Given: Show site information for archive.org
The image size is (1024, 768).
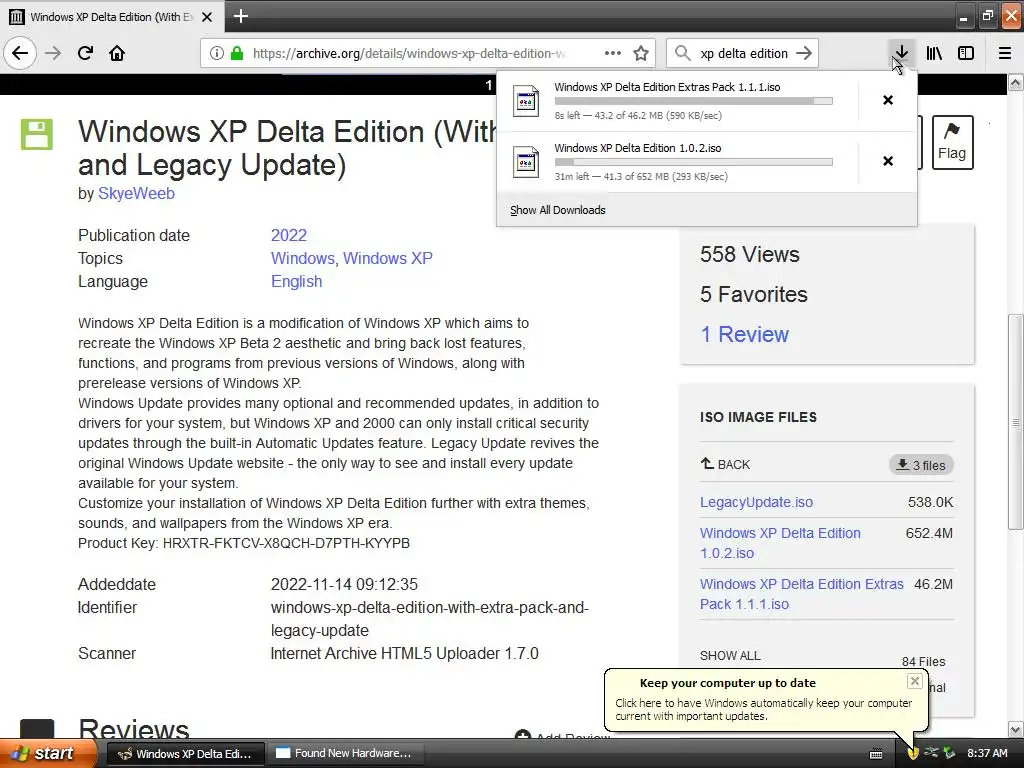Looking at the screenshot, I should coord(217,53).
